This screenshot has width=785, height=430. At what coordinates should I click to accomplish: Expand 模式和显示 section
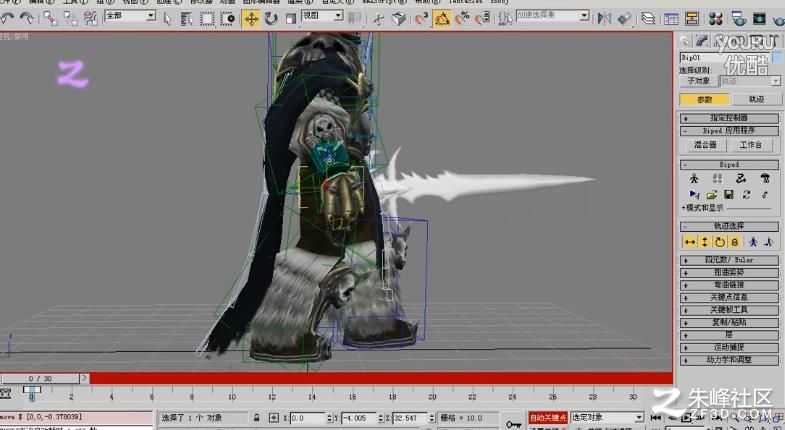click(x=702, y=208)
